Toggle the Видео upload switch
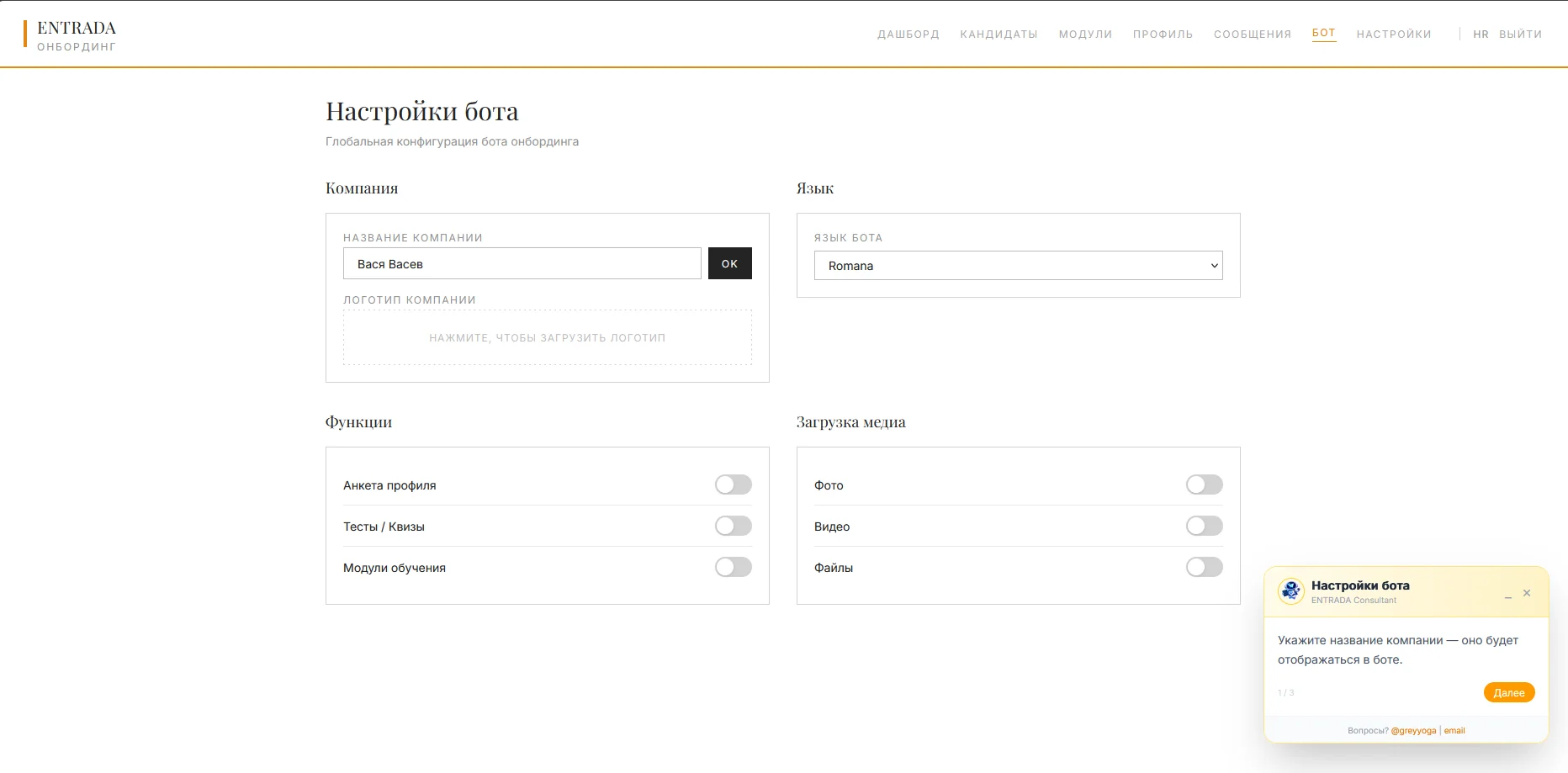The image size is (1568, 773). [1205, 526]
